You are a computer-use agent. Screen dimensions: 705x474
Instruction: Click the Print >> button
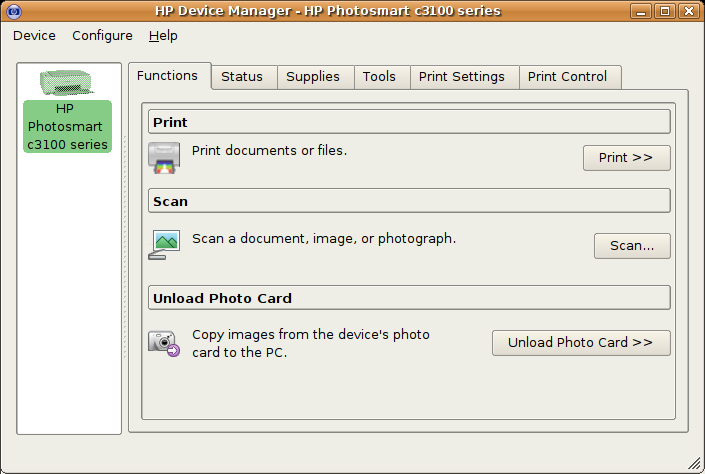pos(627,158)
